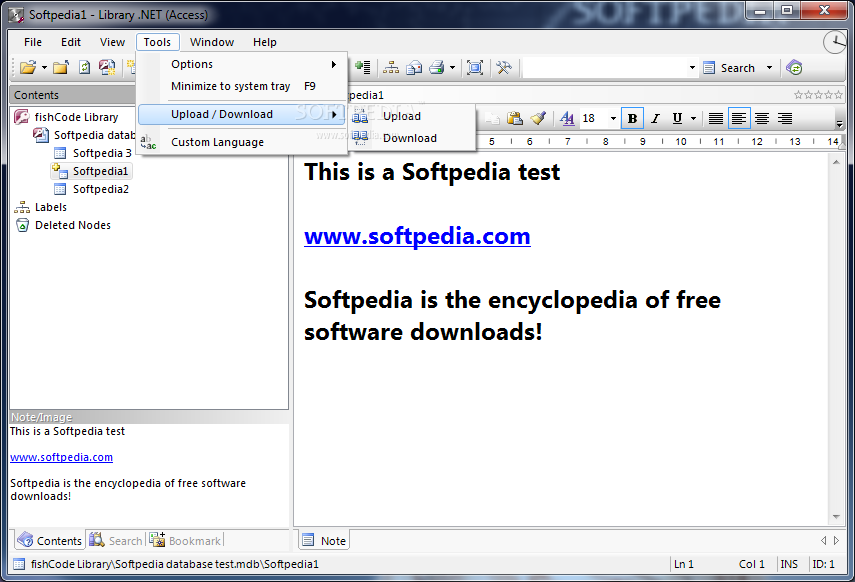Open www.softpedia.com link in Note/Image pane
This screenshot has height=582, width=855.
click(61, 457)
